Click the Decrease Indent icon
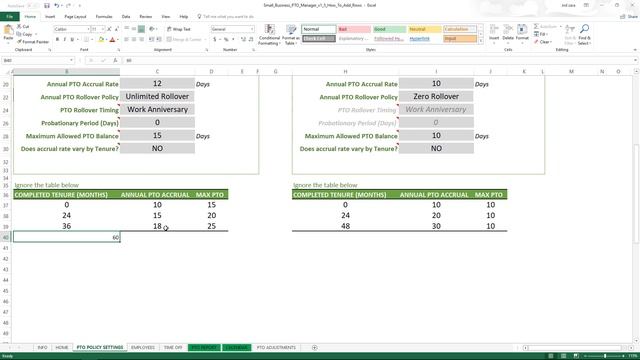This screenshot has height=360, width=640. coord(151,39)
